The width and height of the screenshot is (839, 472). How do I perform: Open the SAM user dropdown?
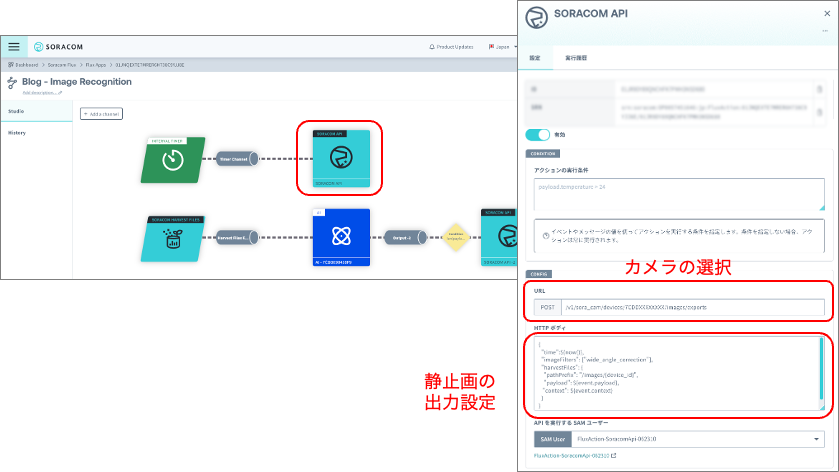tap(698, 439)
